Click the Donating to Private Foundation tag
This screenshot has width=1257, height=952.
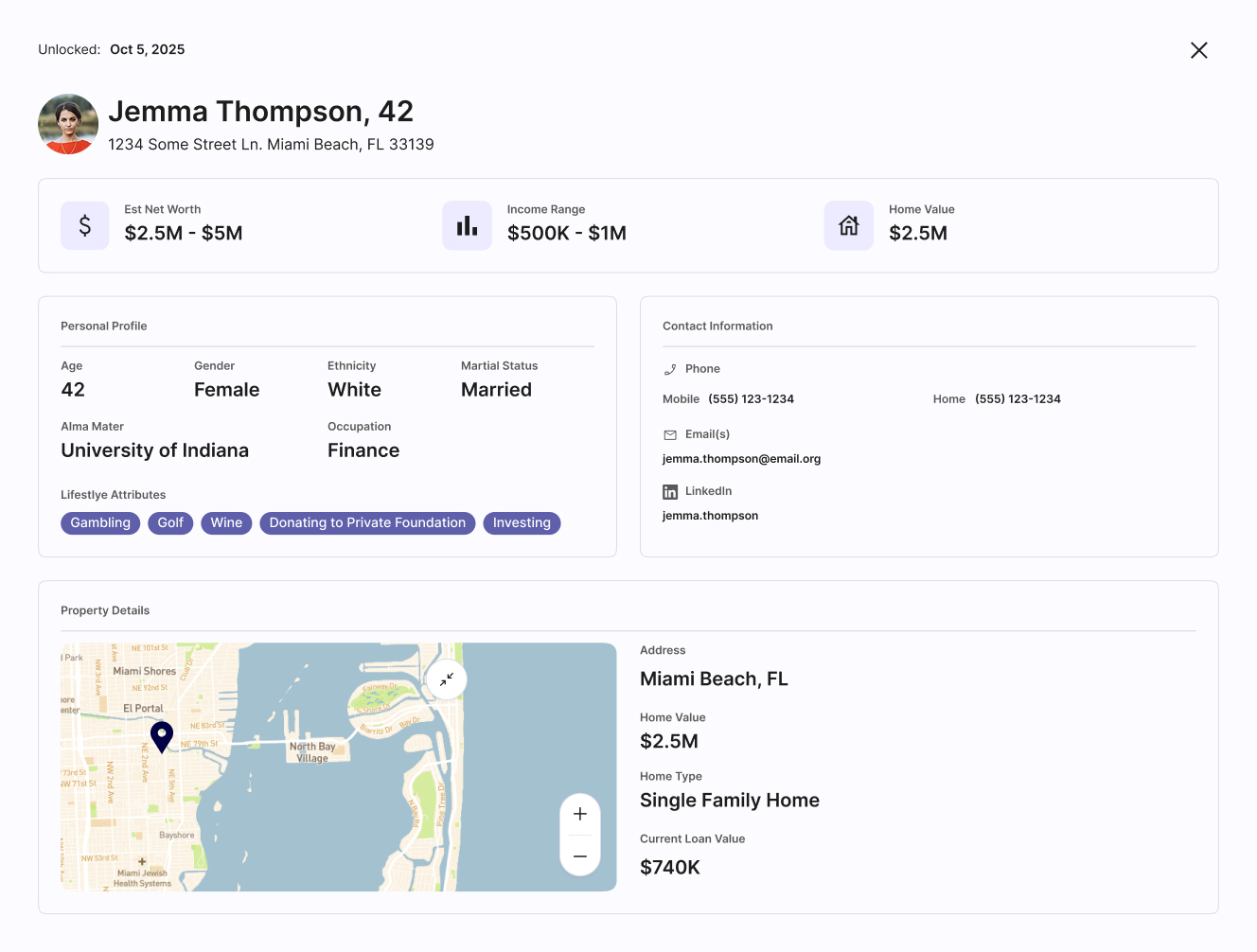367,523
